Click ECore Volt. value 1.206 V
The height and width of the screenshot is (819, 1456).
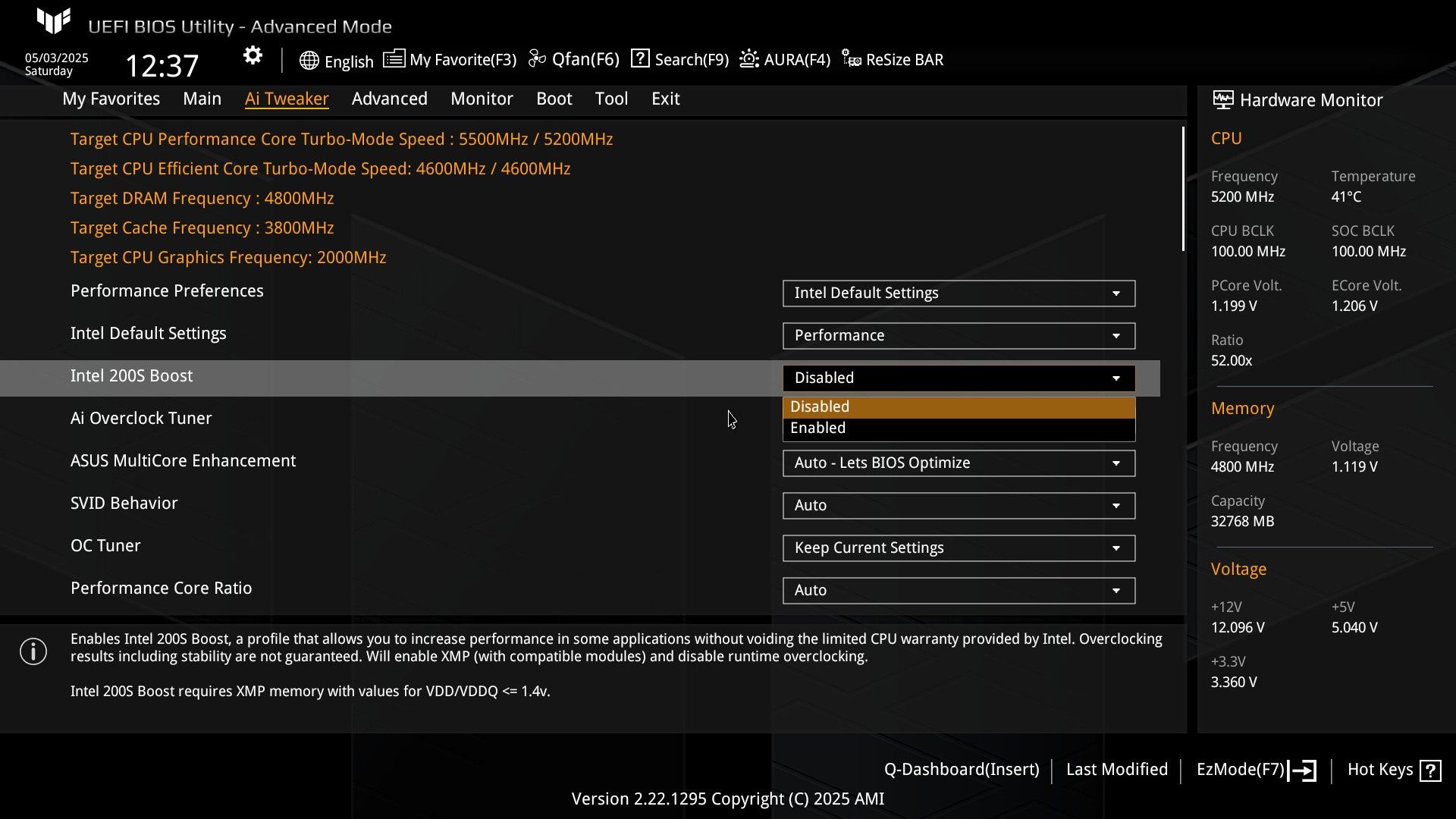[x=1354, y=306]
